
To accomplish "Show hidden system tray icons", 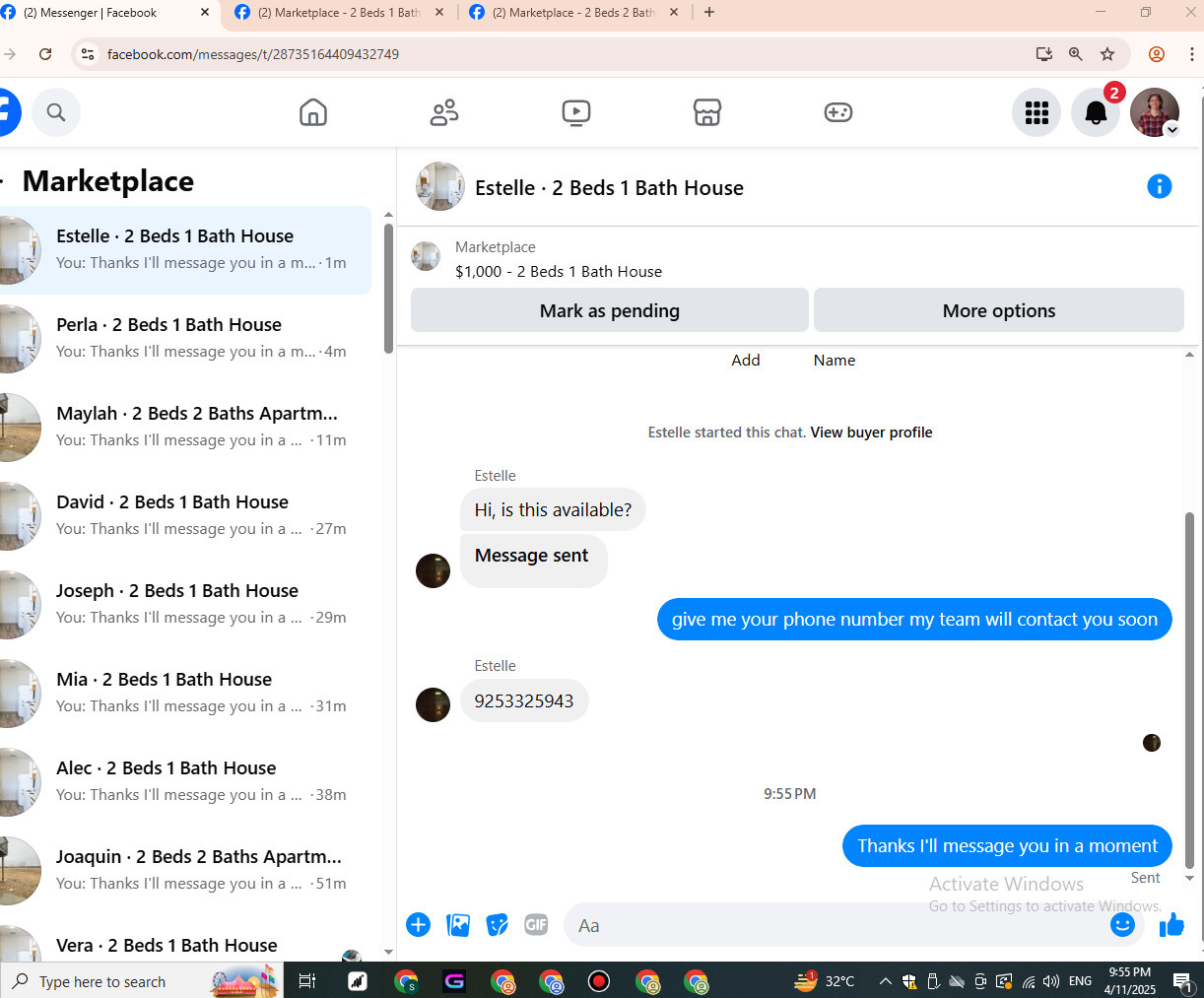I will click(885, 981).
